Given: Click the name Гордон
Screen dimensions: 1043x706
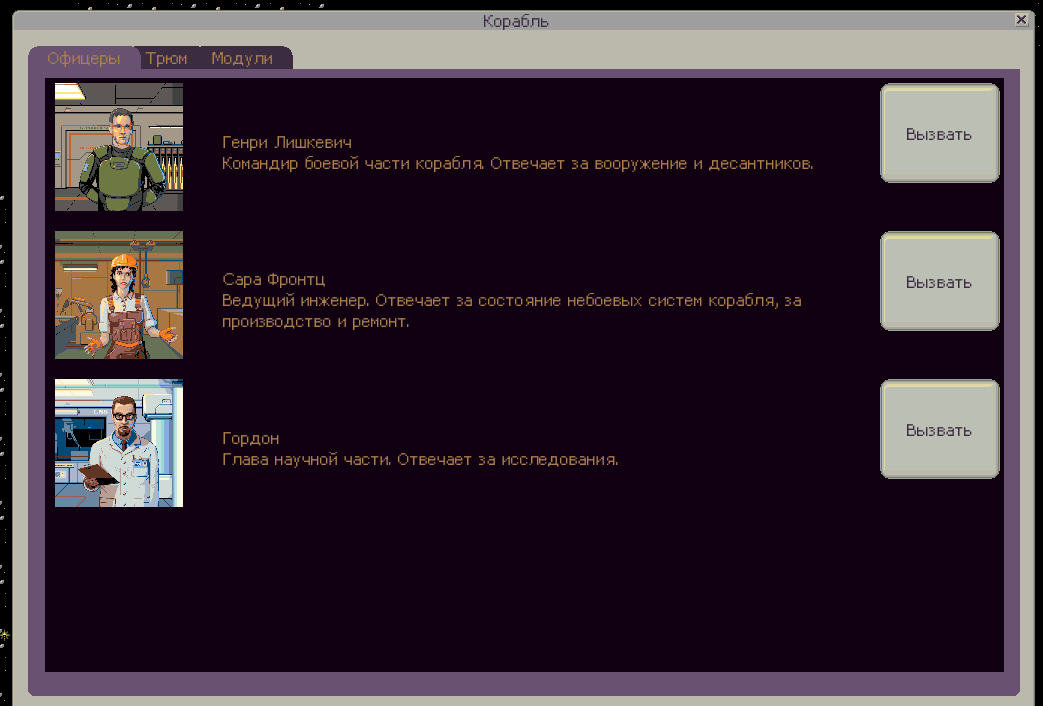Looking at the screenshot, I should (251, 439).
